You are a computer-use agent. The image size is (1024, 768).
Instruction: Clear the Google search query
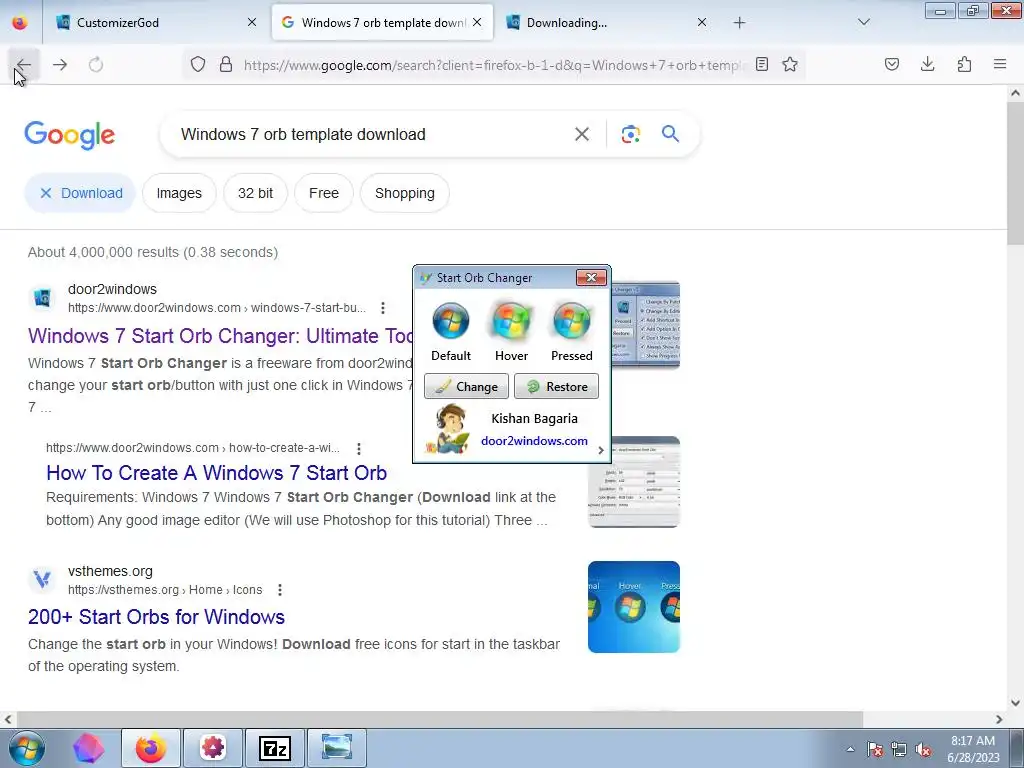[581, 135]
